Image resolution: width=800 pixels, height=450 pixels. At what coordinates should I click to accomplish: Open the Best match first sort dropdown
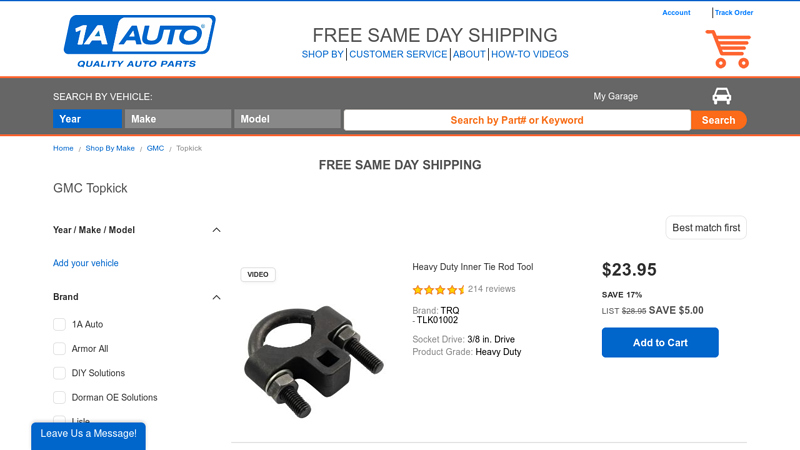(706, 228)
